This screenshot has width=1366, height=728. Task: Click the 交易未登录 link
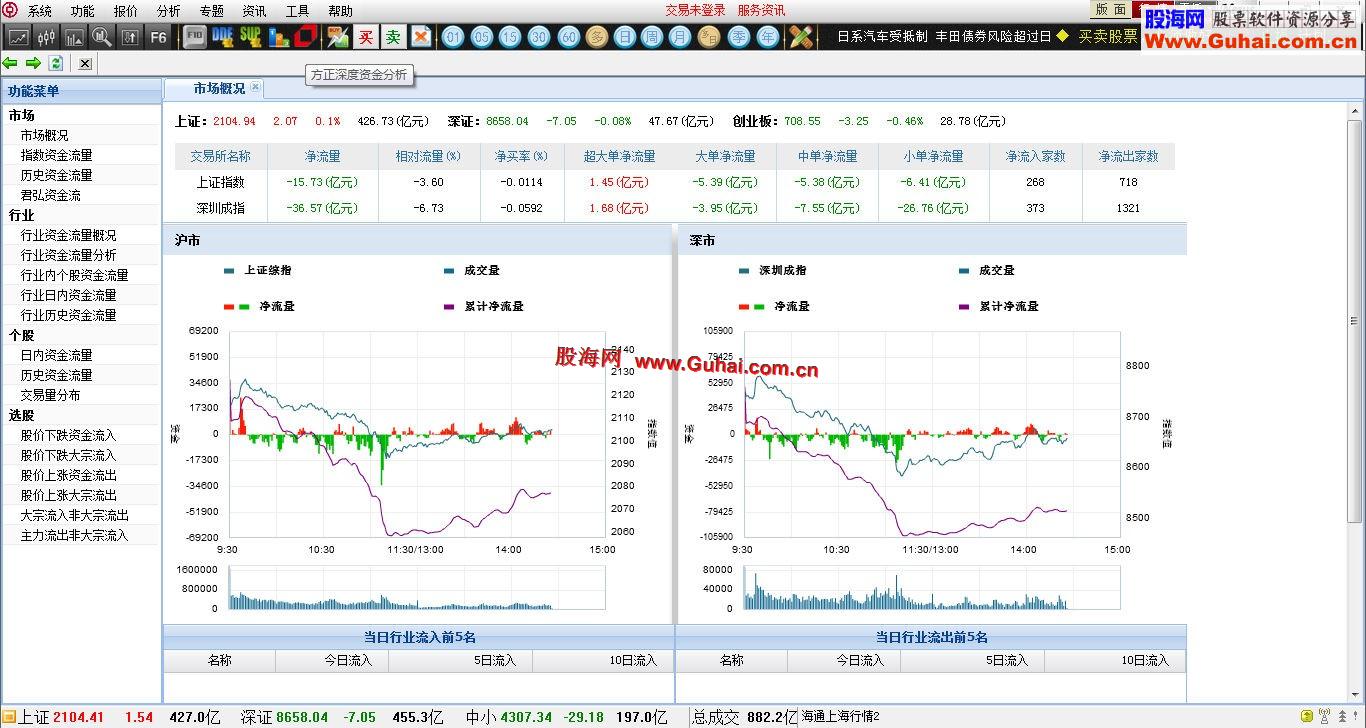tap(695, 10)
